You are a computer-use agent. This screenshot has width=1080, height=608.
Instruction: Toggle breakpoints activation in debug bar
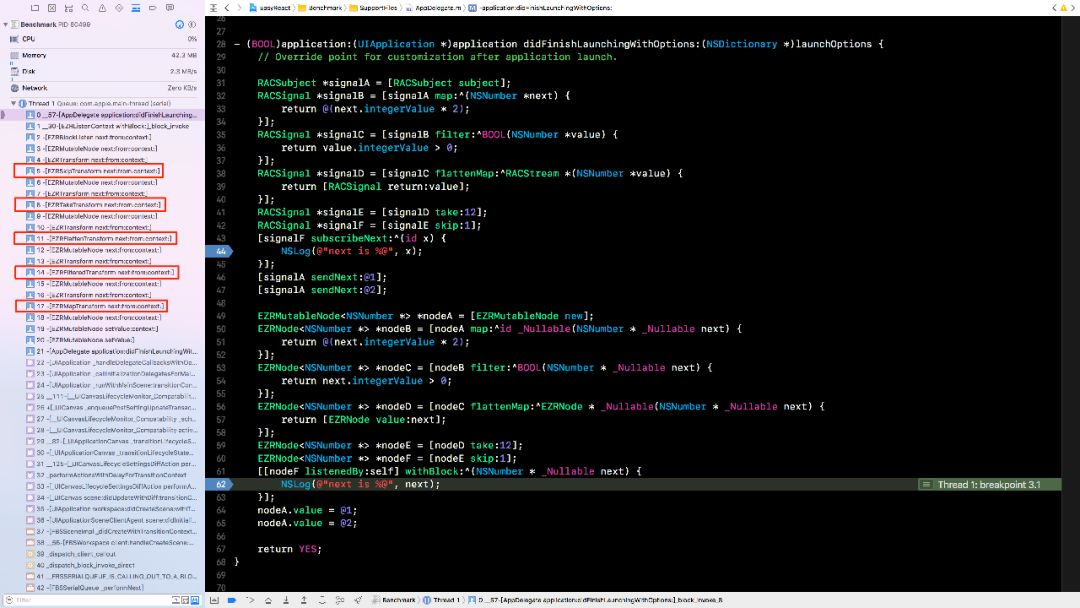point(231,600)
